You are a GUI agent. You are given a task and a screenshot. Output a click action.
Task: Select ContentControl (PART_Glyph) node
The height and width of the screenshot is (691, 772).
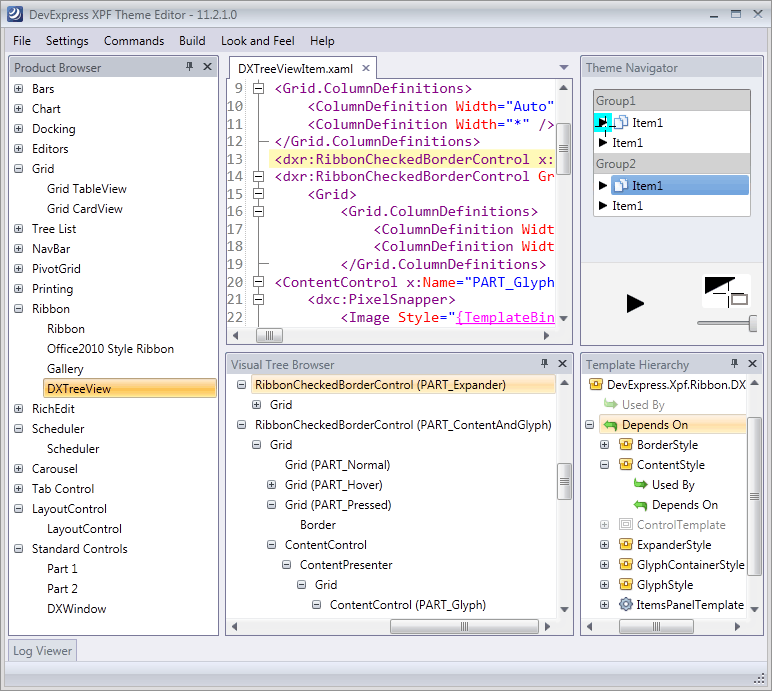(x=408, y=605)
